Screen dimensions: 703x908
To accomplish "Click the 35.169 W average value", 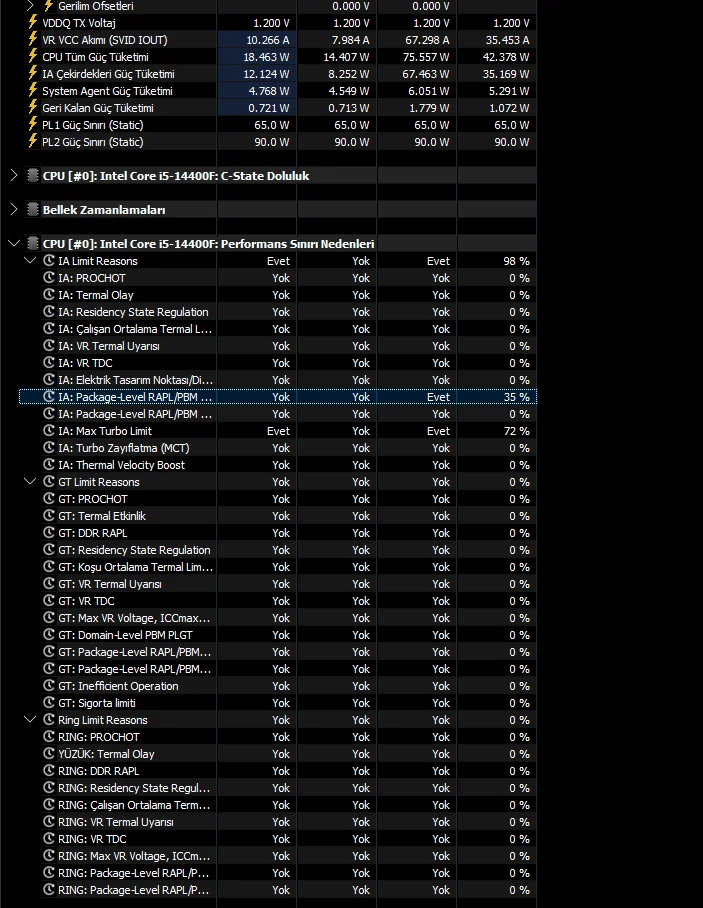I will pyautogui.click(x=506, y=74).
